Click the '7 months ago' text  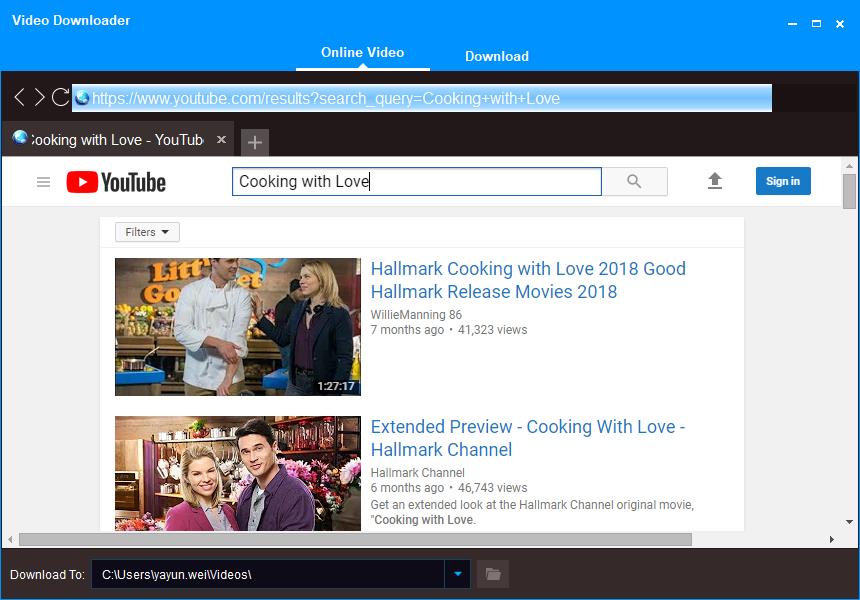pos(407,330)
